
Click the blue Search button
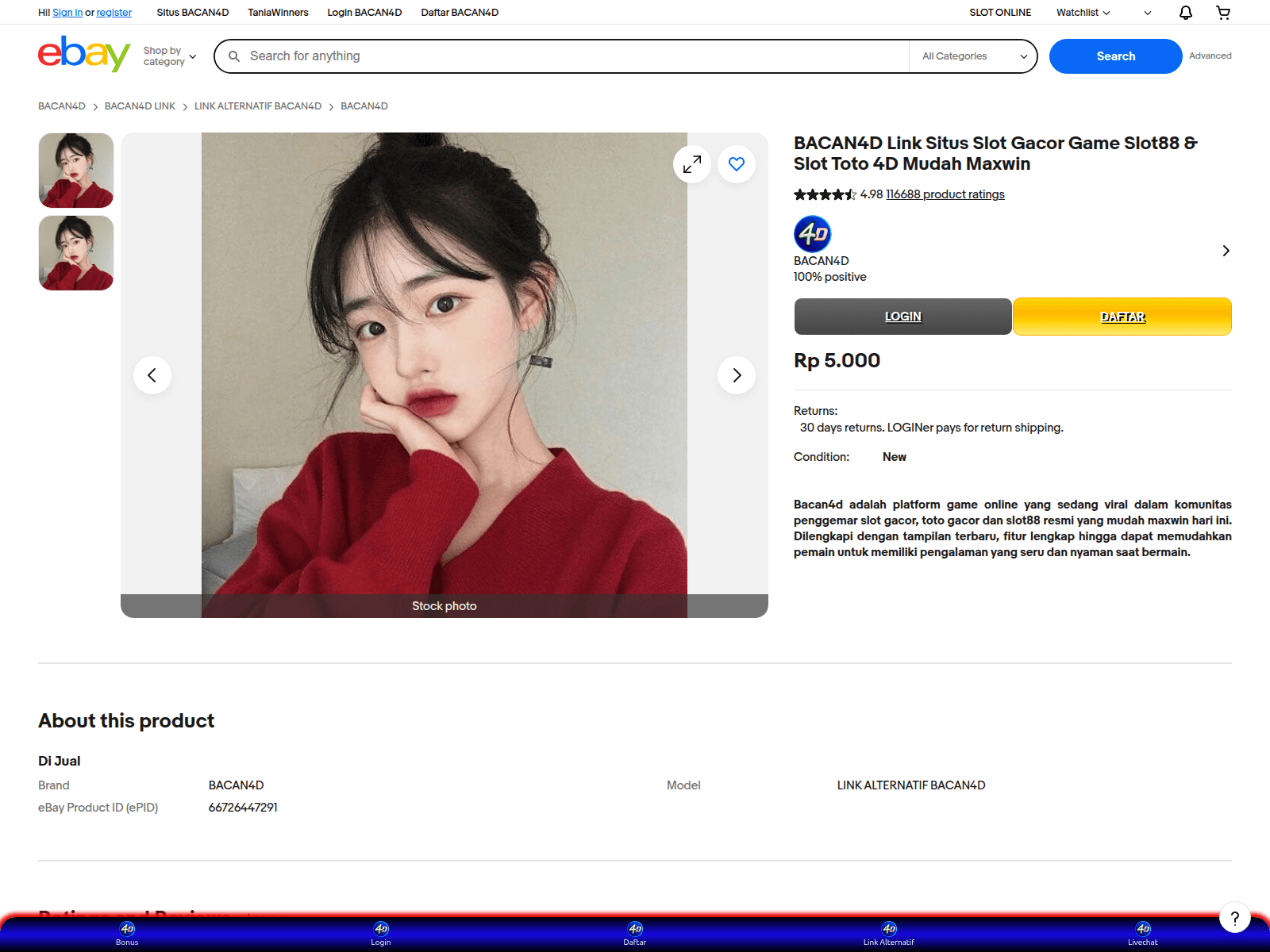click(1116, 56)
